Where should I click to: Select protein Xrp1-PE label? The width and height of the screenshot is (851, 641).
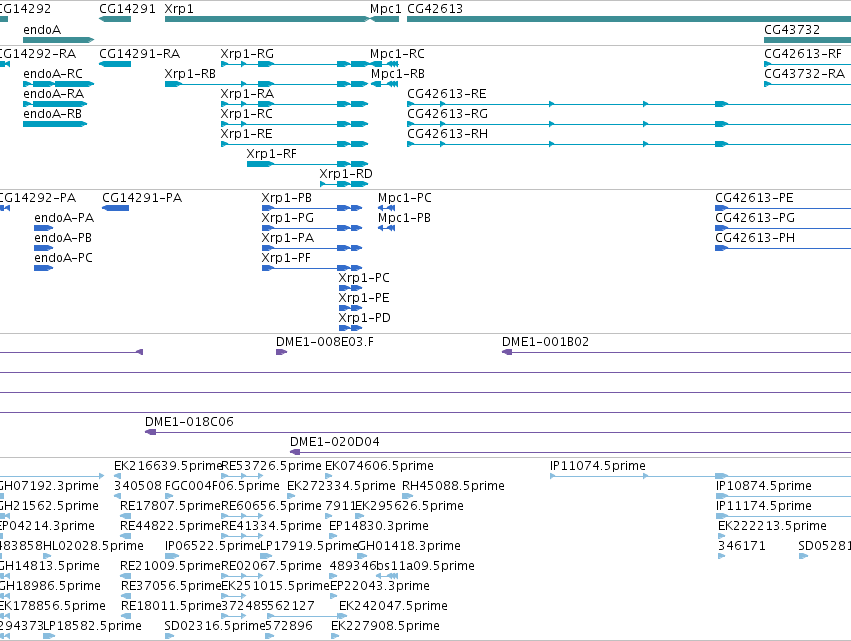364,299
